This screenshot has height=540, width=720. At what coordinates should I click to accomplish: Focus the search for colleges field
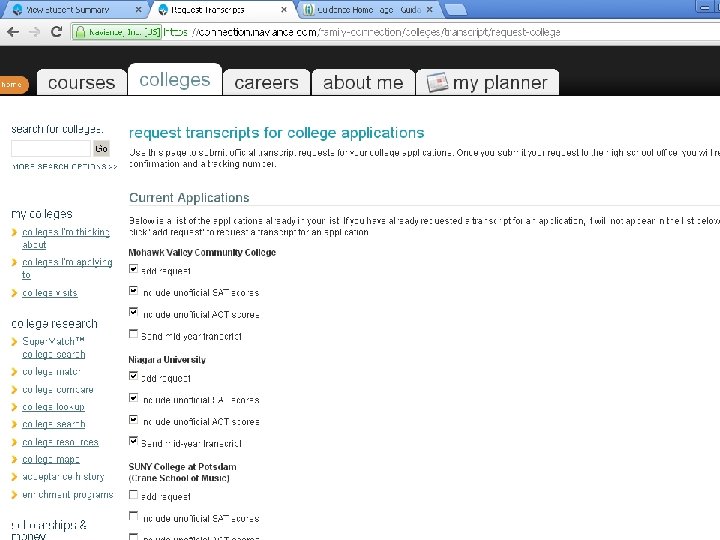click(51, 148)
